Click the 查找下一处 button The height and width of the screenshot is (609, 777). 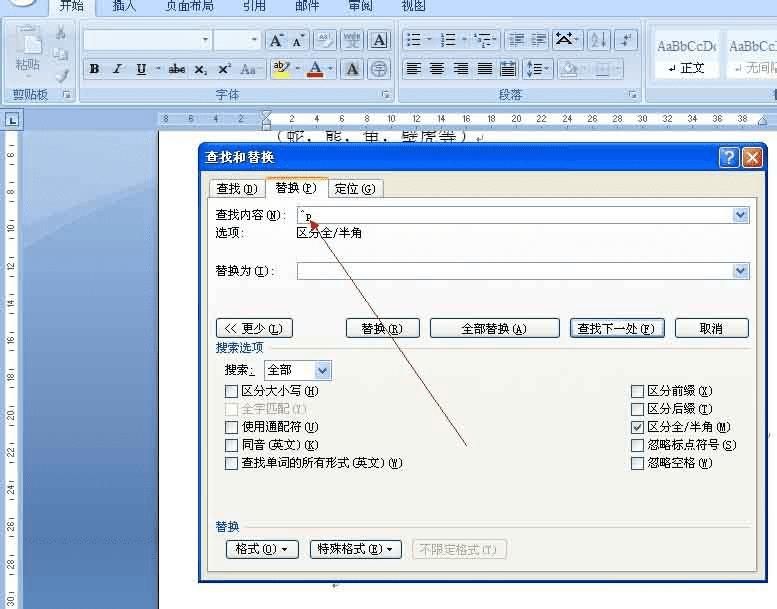pyautogui.click(x=617, y=329)
